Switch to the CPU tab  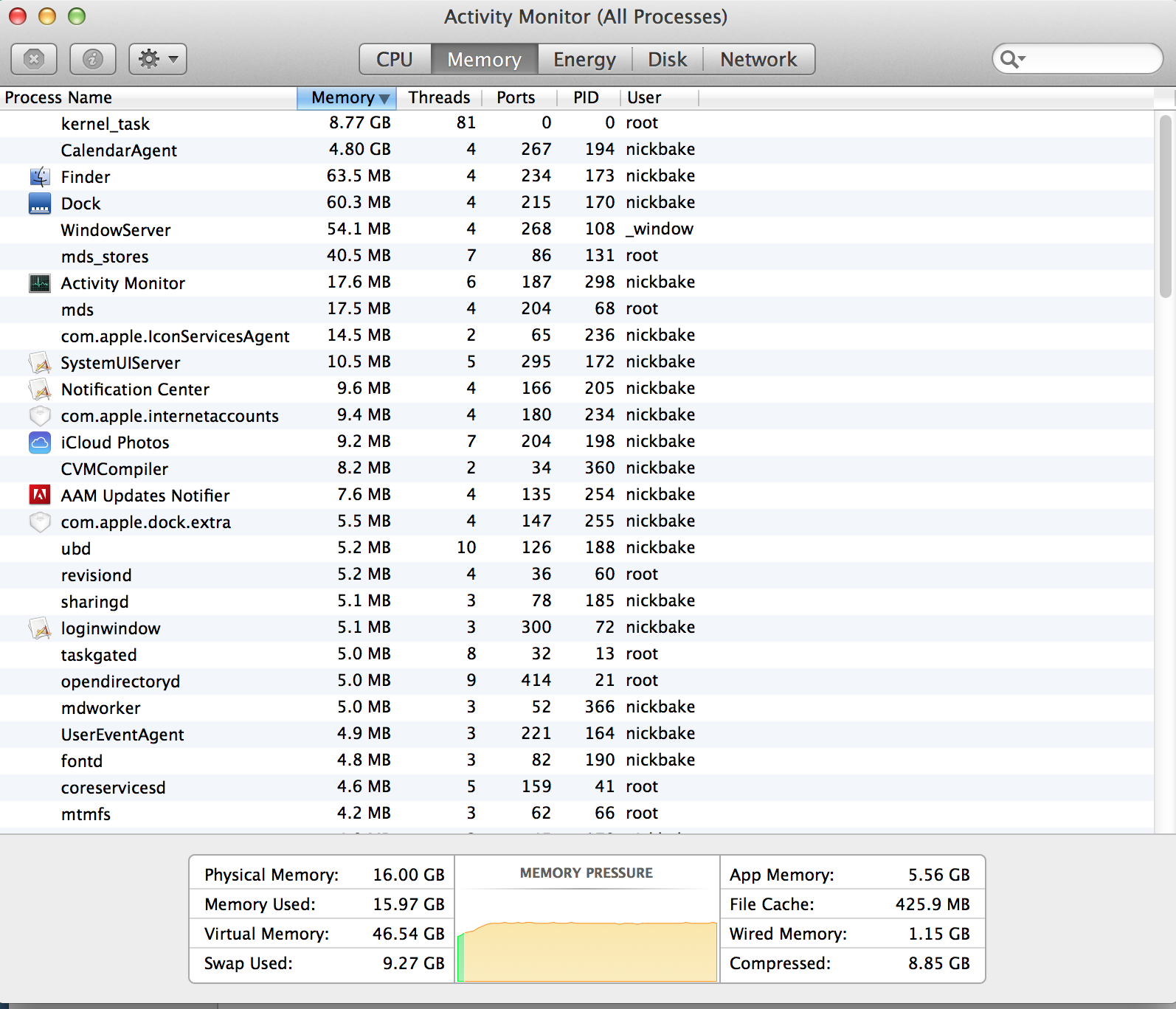tap(395, 59)
